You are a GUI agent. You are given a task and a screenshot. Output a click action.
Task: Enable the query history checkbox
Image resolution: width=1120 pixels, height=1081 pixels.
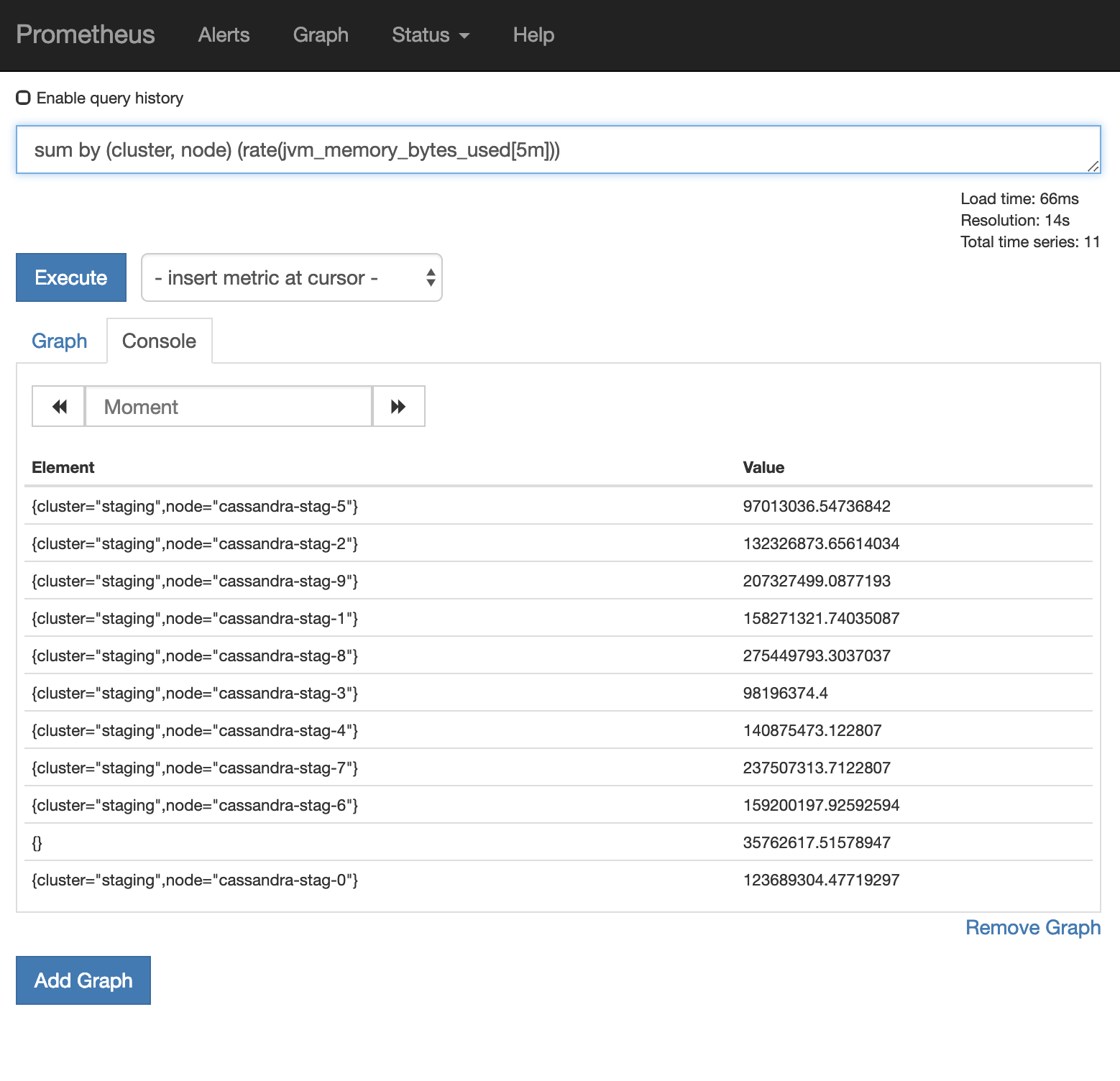[24, 98]
